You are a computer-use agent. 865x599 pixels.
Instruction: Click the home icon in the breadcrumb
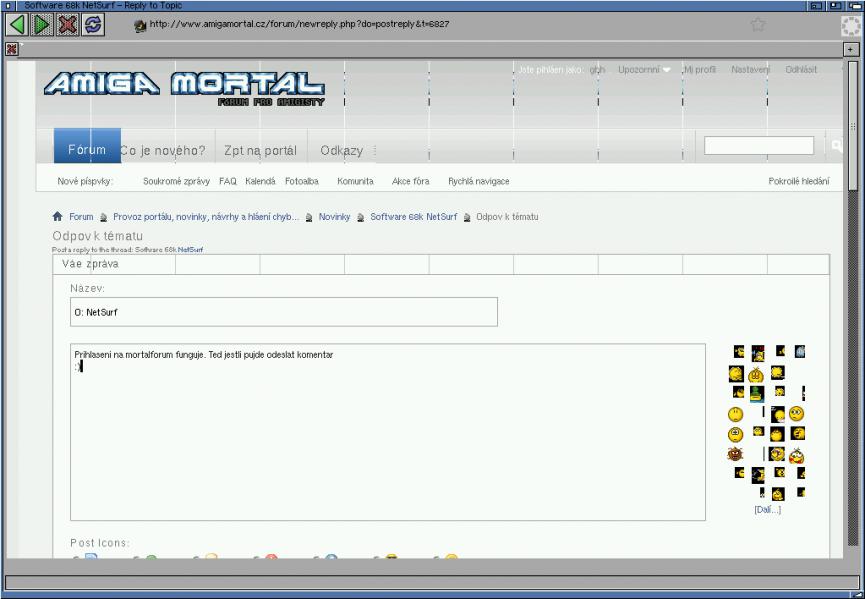click(x=57, y=216)
